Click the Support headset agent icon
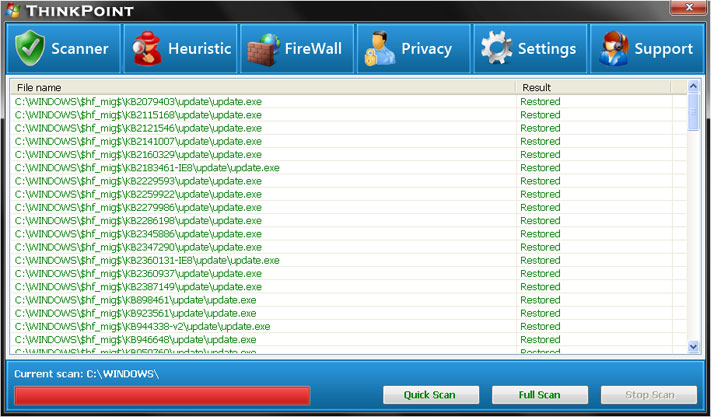Viewport: 711px width, 417px height. pyautogui.click(x=613, y=48)
